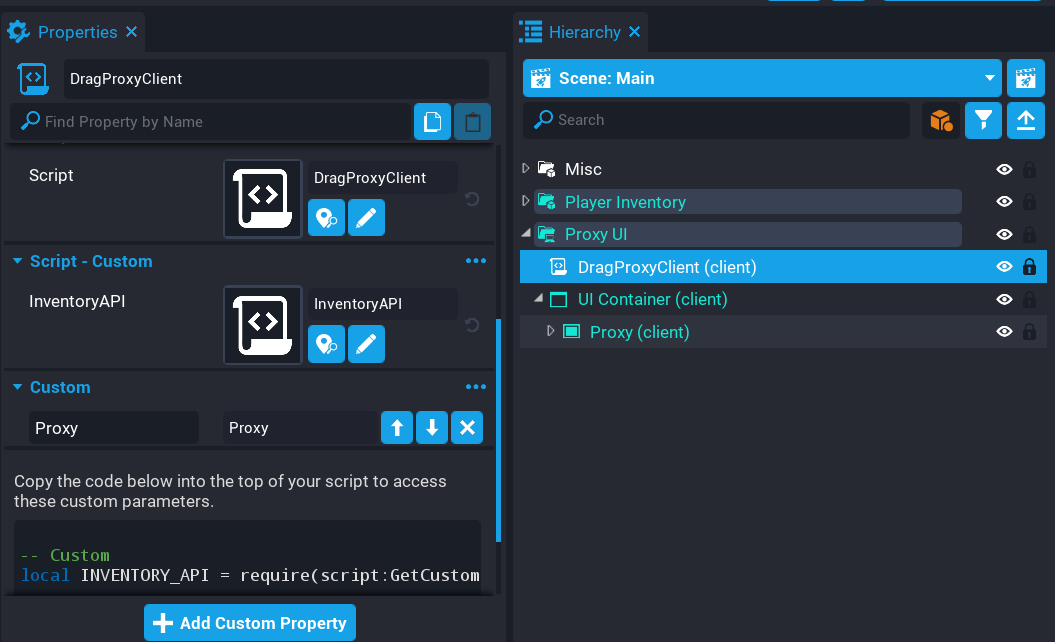Click the publish upload icon in Hierarchy panel
Screen dimensions: 1055x642
pyautogui.click(x=1025, y=120)
